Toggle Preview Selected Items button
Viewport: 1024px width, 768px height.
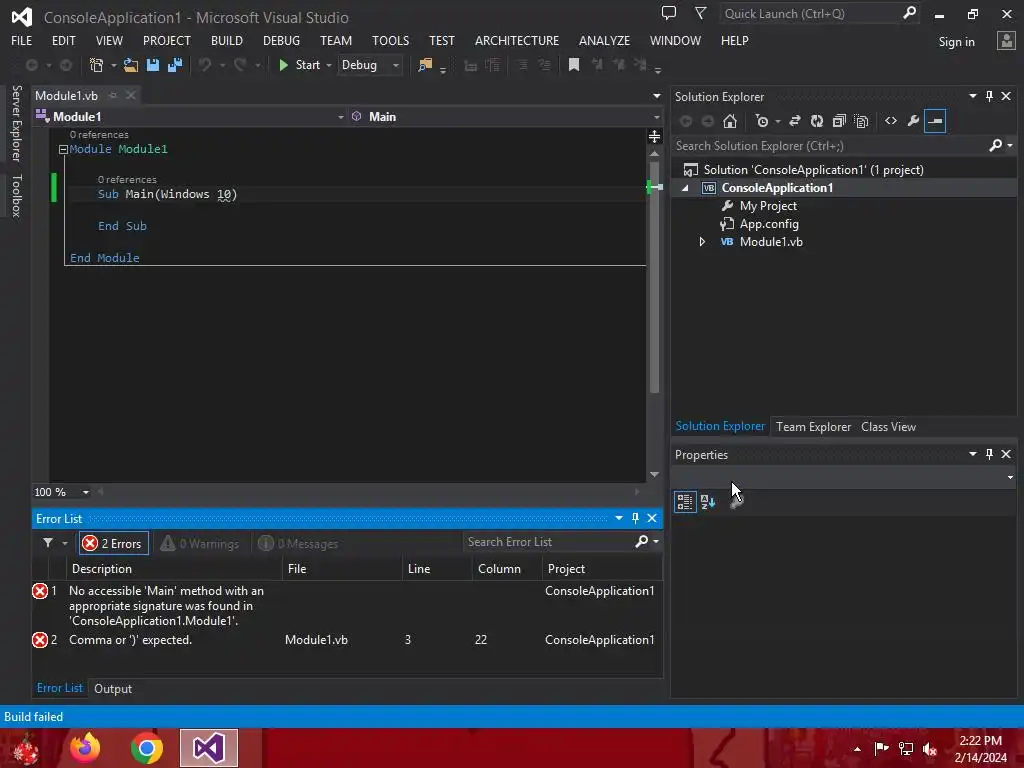coord(935,121)
